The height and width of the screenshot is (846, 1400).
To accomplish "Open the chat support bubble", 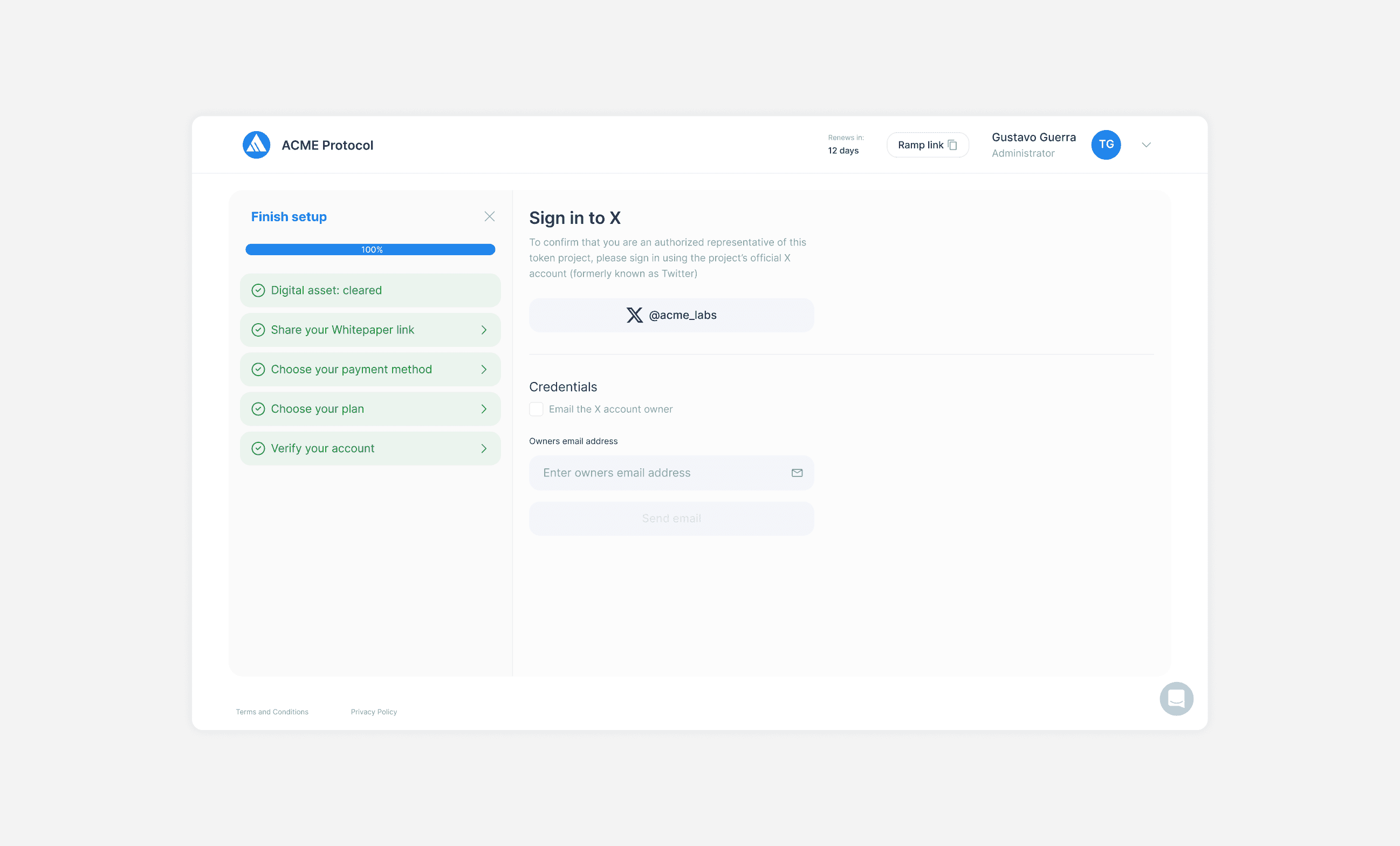I will (x=1176, y=698).
